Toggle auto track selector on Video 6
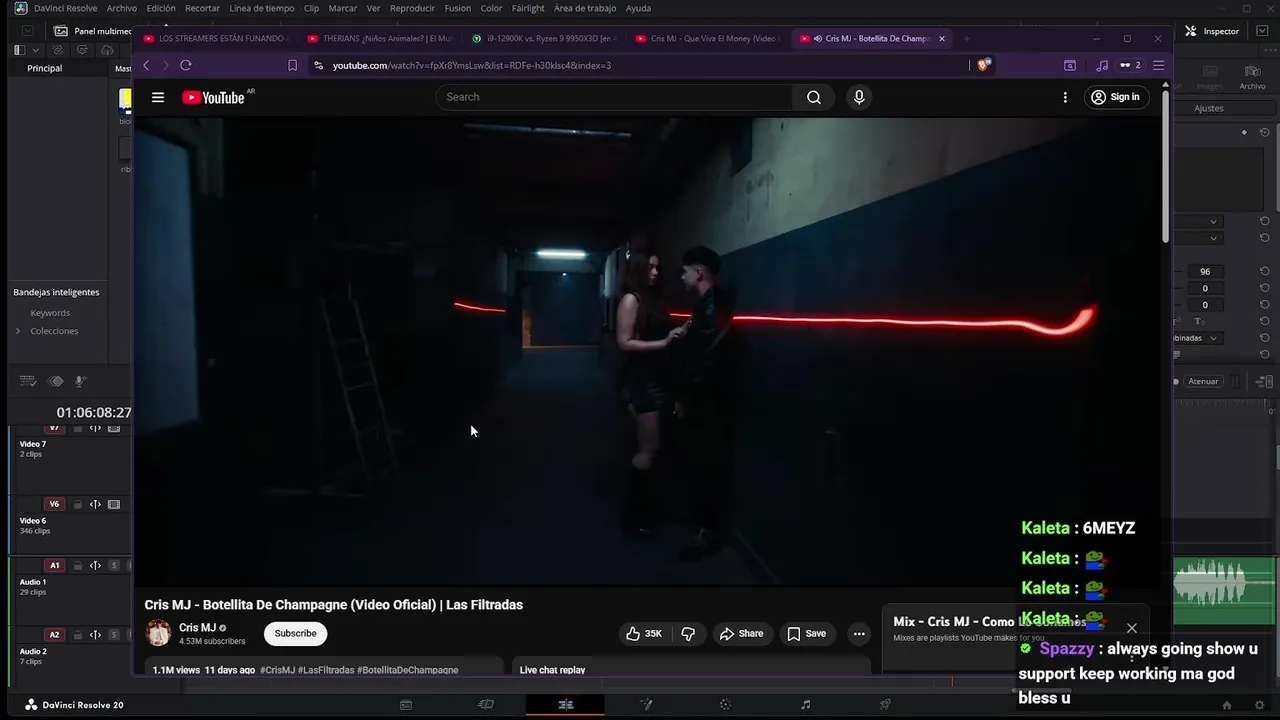 95,504
